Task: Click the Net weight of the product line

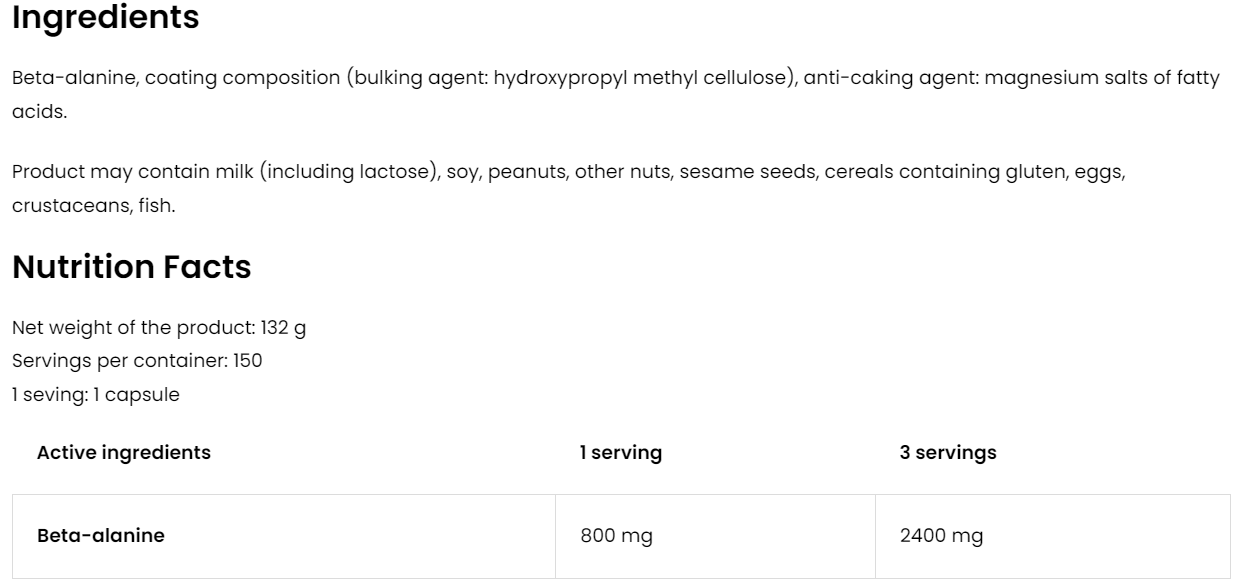Action: [159, 328]
